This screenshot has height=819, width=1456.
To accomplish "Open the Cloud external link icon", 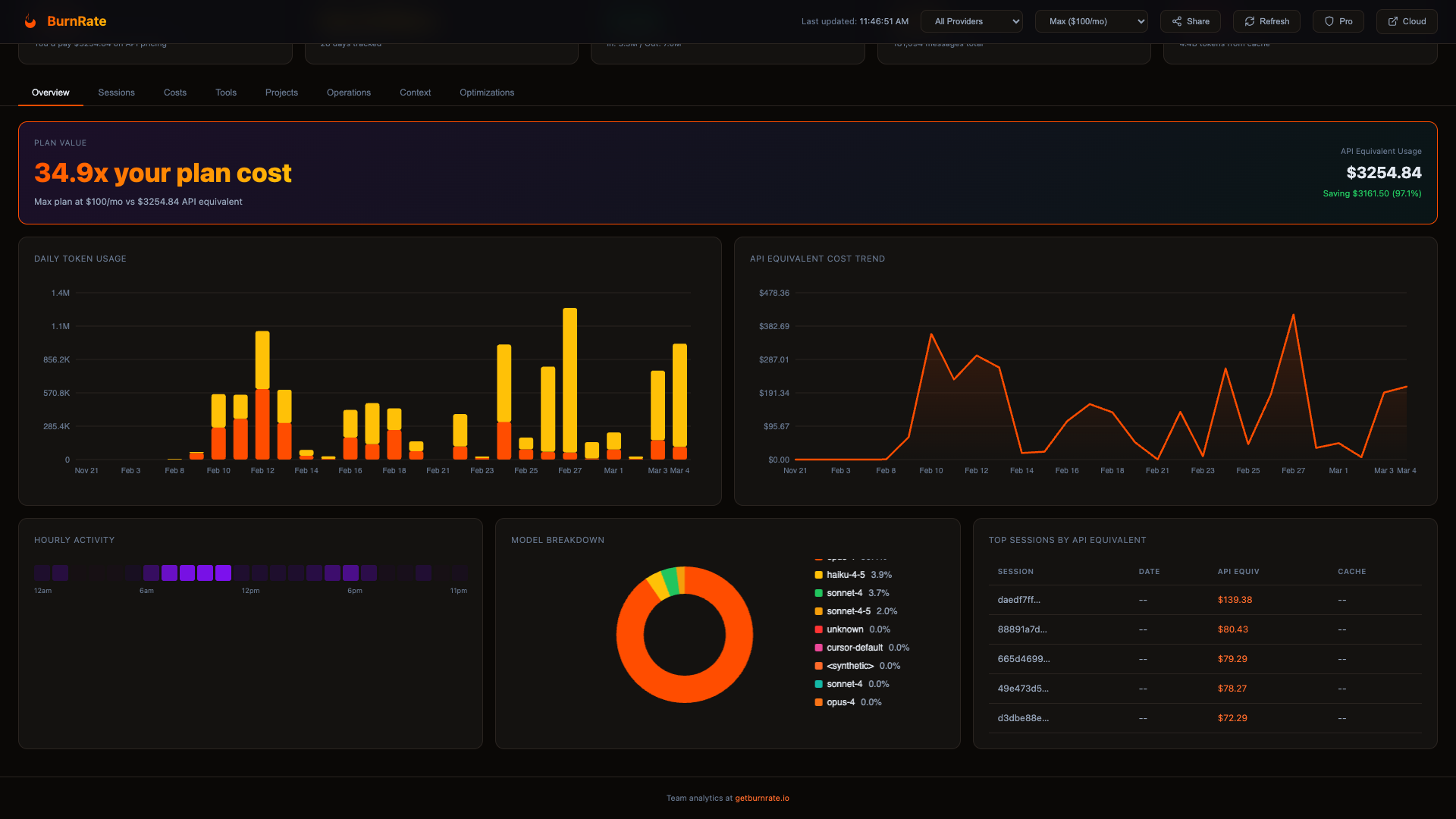I will point(1393,21).
